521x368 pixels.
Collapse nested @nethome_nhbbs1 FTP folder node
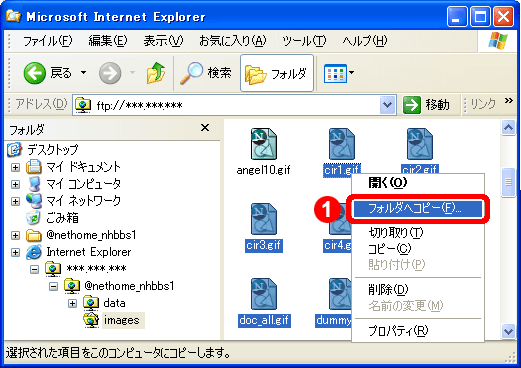53,286
